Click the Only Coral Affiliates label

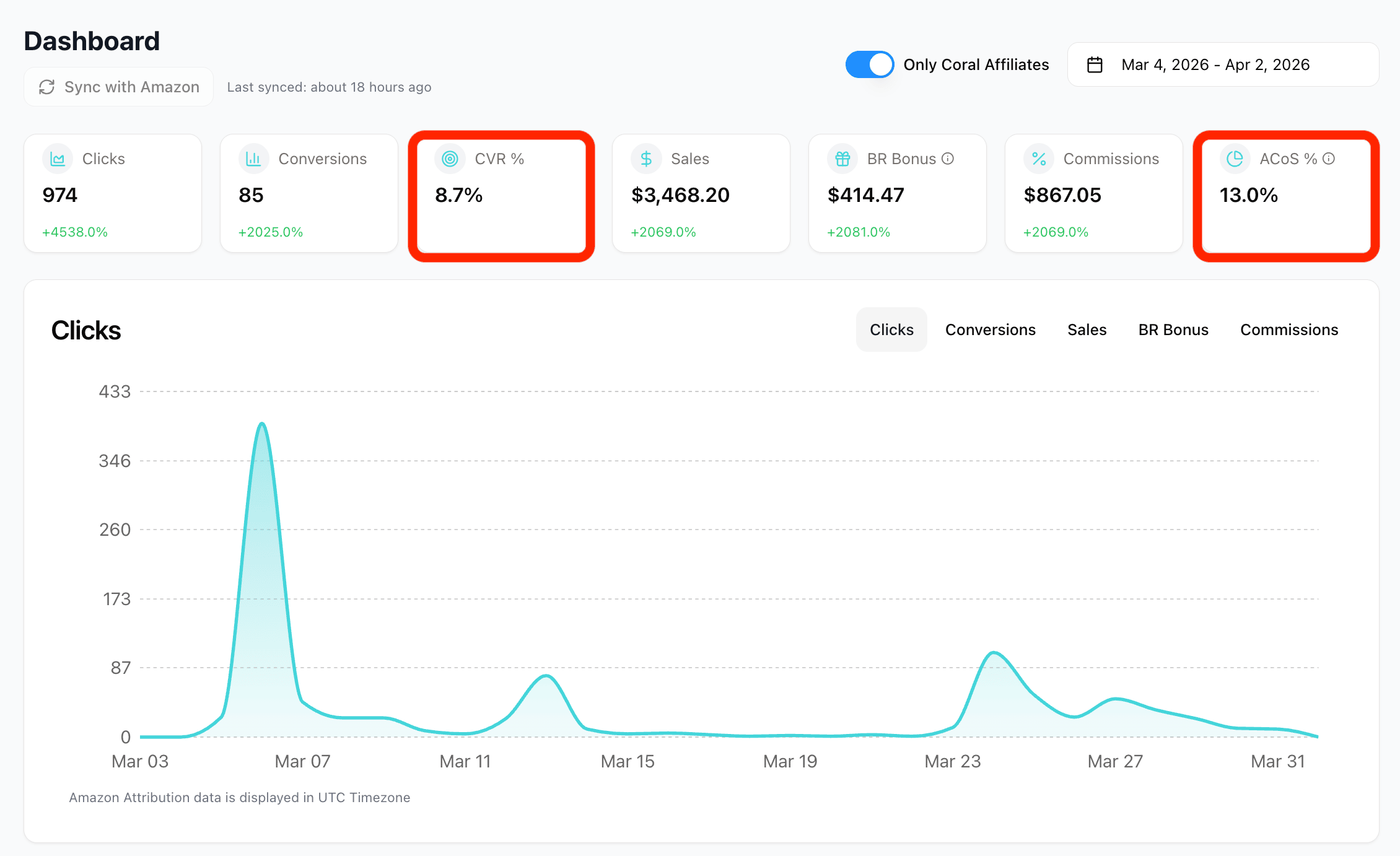pos(976,64)
